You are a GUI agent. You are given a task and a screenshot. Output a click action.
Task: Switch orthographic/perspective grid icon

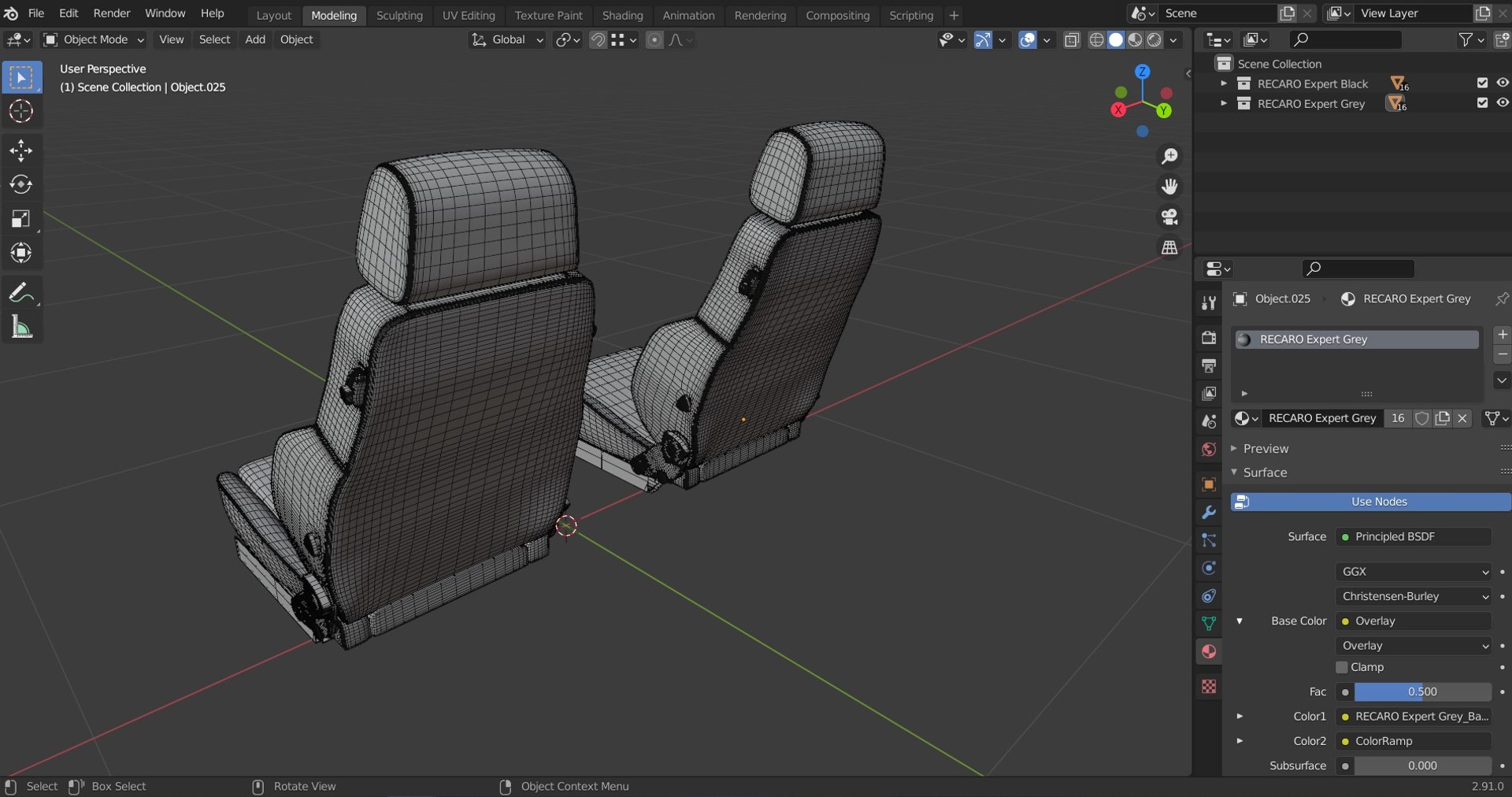pyautogui.click(x=1169, y=247)
